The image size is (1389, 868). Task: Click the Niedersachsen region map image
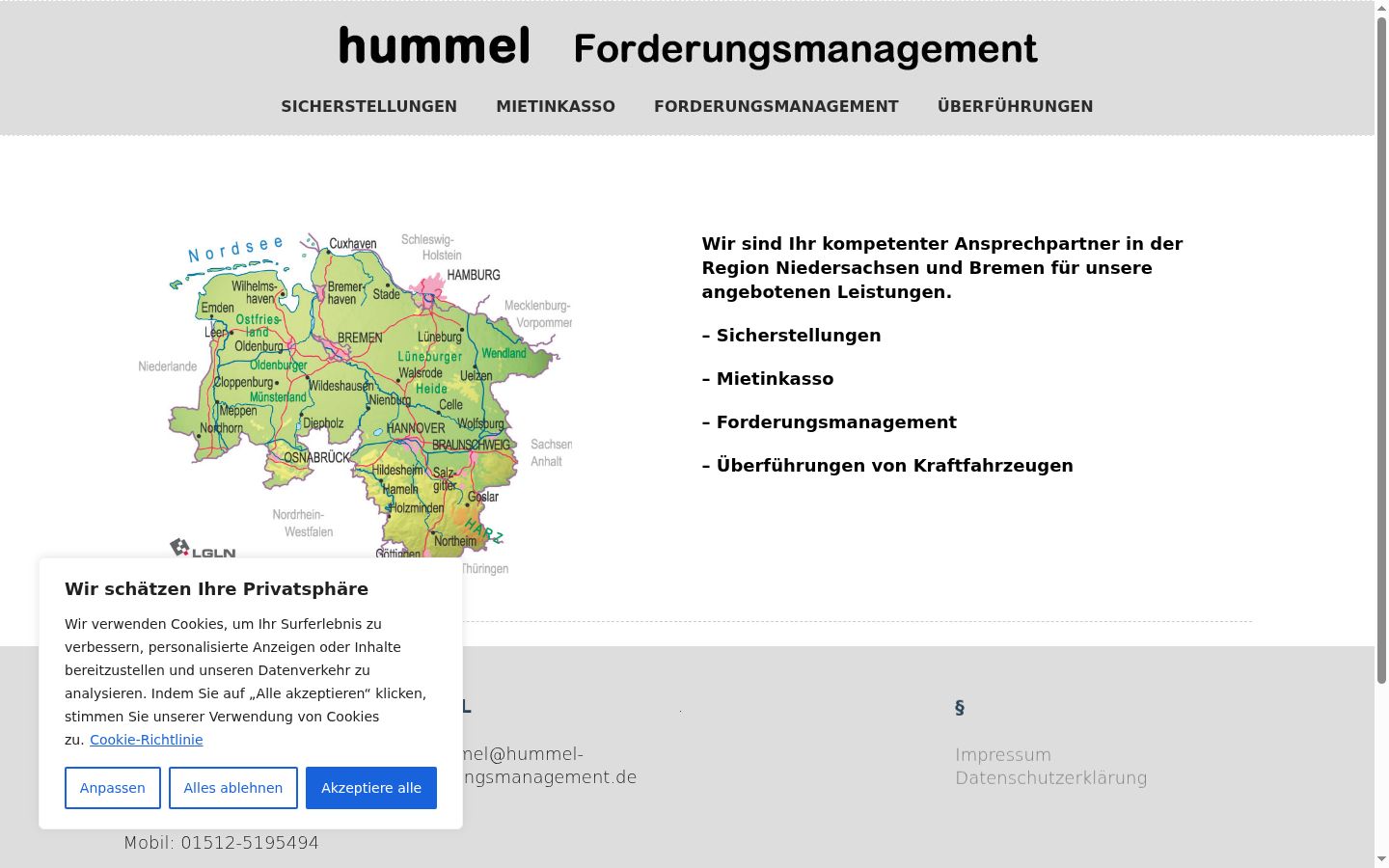click(x=355, y=404)
